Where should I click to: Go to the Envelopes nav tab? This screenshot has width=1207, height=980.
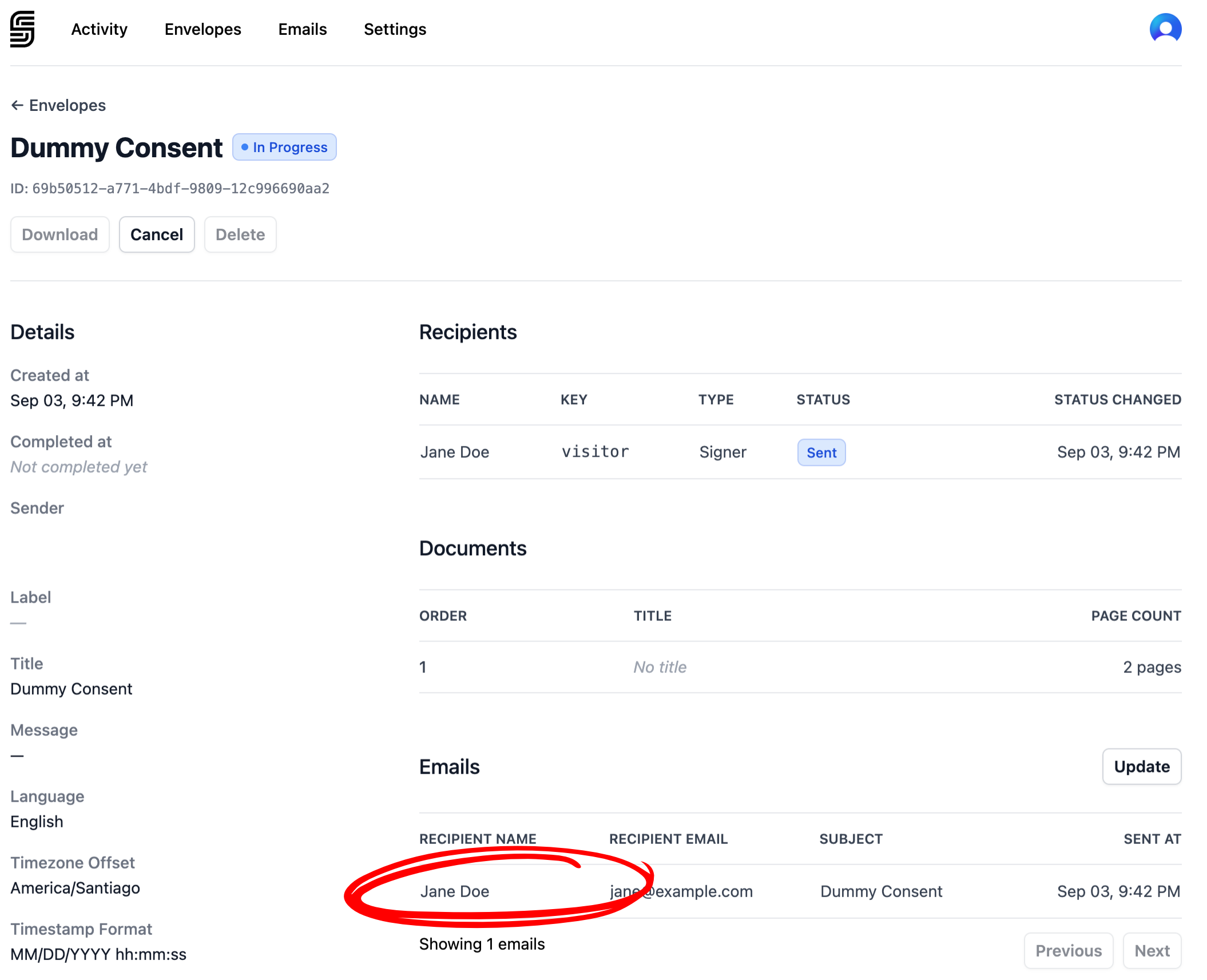point(203,29)
